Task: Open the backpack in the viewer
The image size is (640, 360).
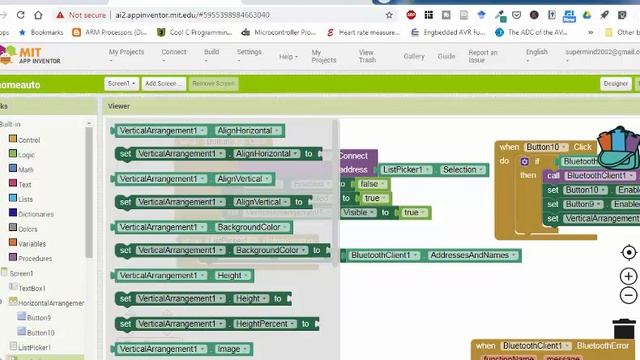Action: coord(618,148)
